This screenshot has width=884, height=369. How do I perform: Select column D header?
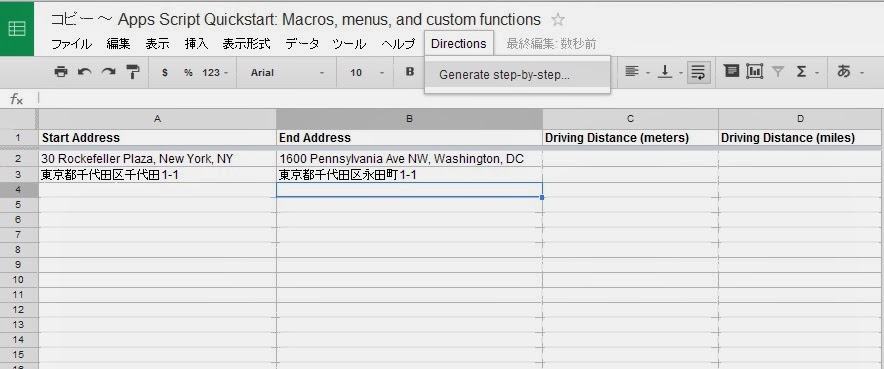click(801, 119)
